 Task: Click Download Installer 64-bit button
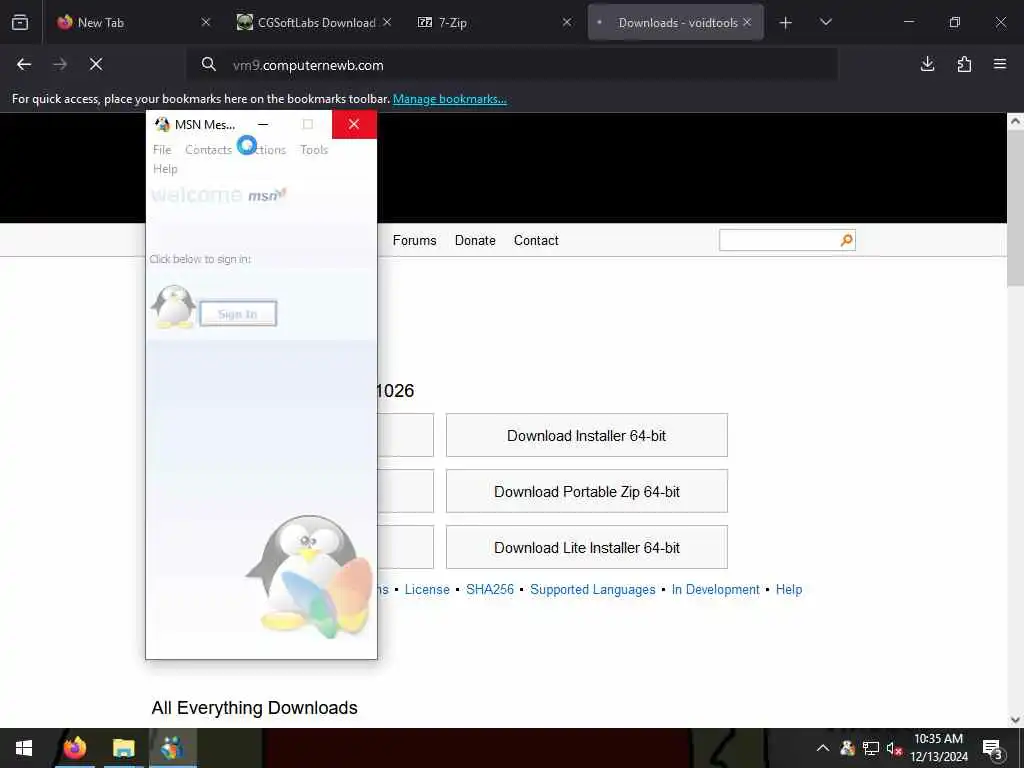[x=586, y=435]
